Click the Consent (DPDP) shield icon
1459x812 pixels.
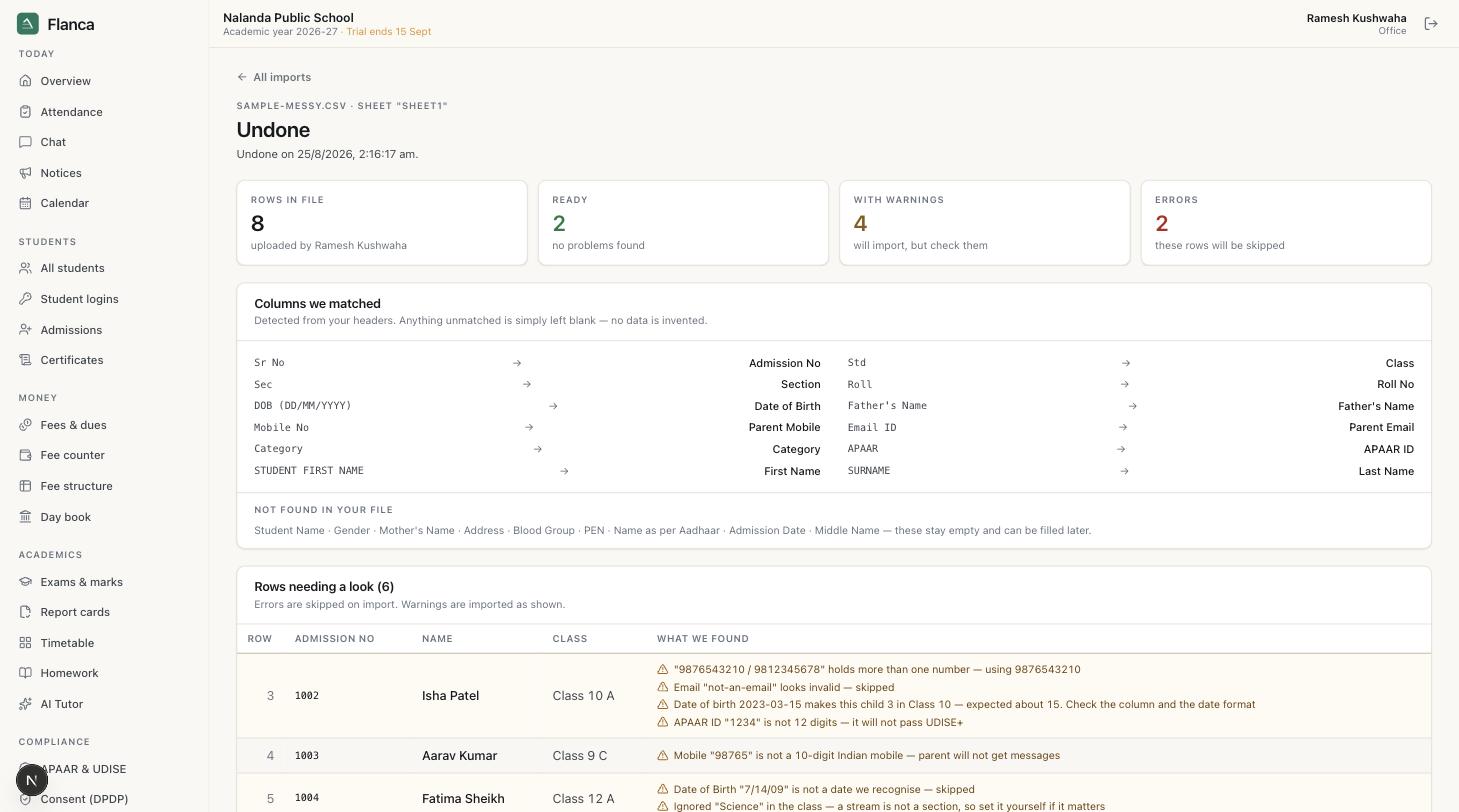pos(25,799)
